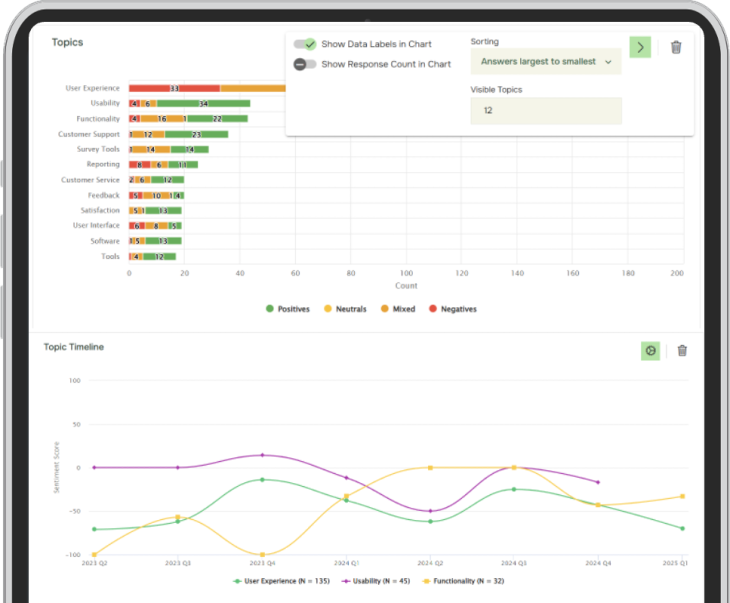730x603 pixels.
Task: Open the Sorting dropdown 'Answers largest to smallest'
Action: 546,61
